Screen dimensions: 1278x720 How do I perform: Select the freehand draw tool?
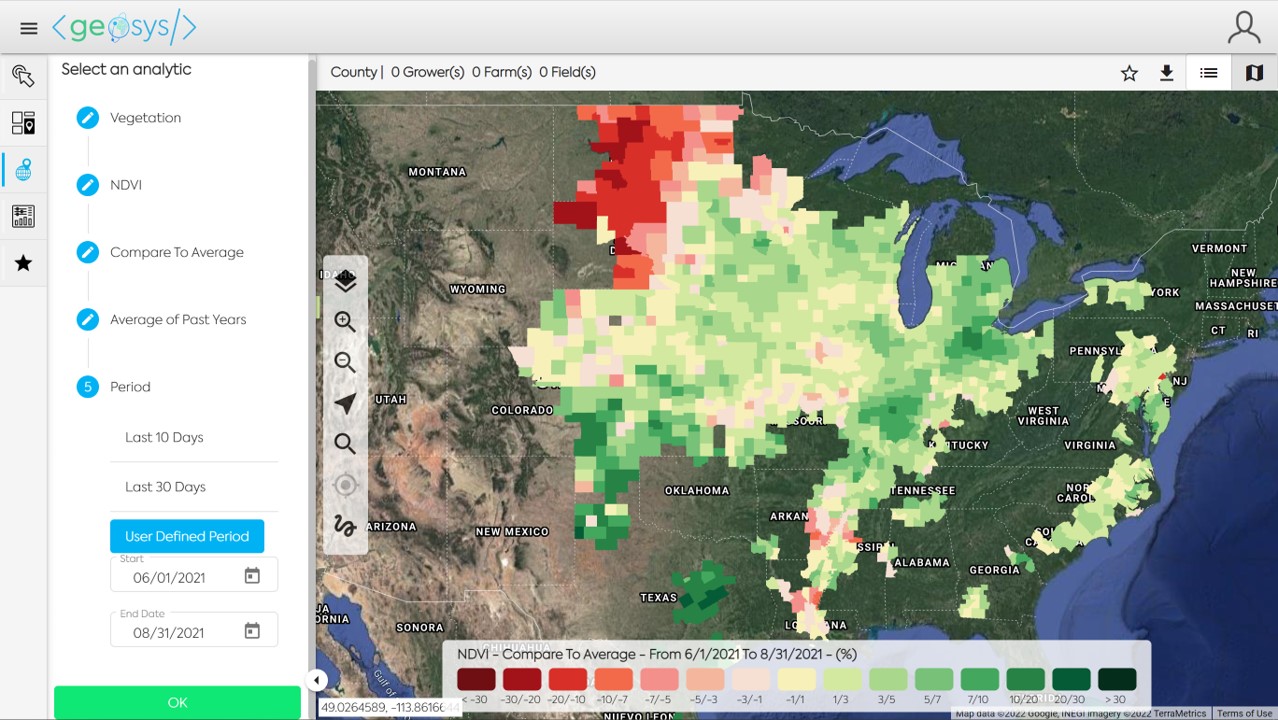coord(345,526)
